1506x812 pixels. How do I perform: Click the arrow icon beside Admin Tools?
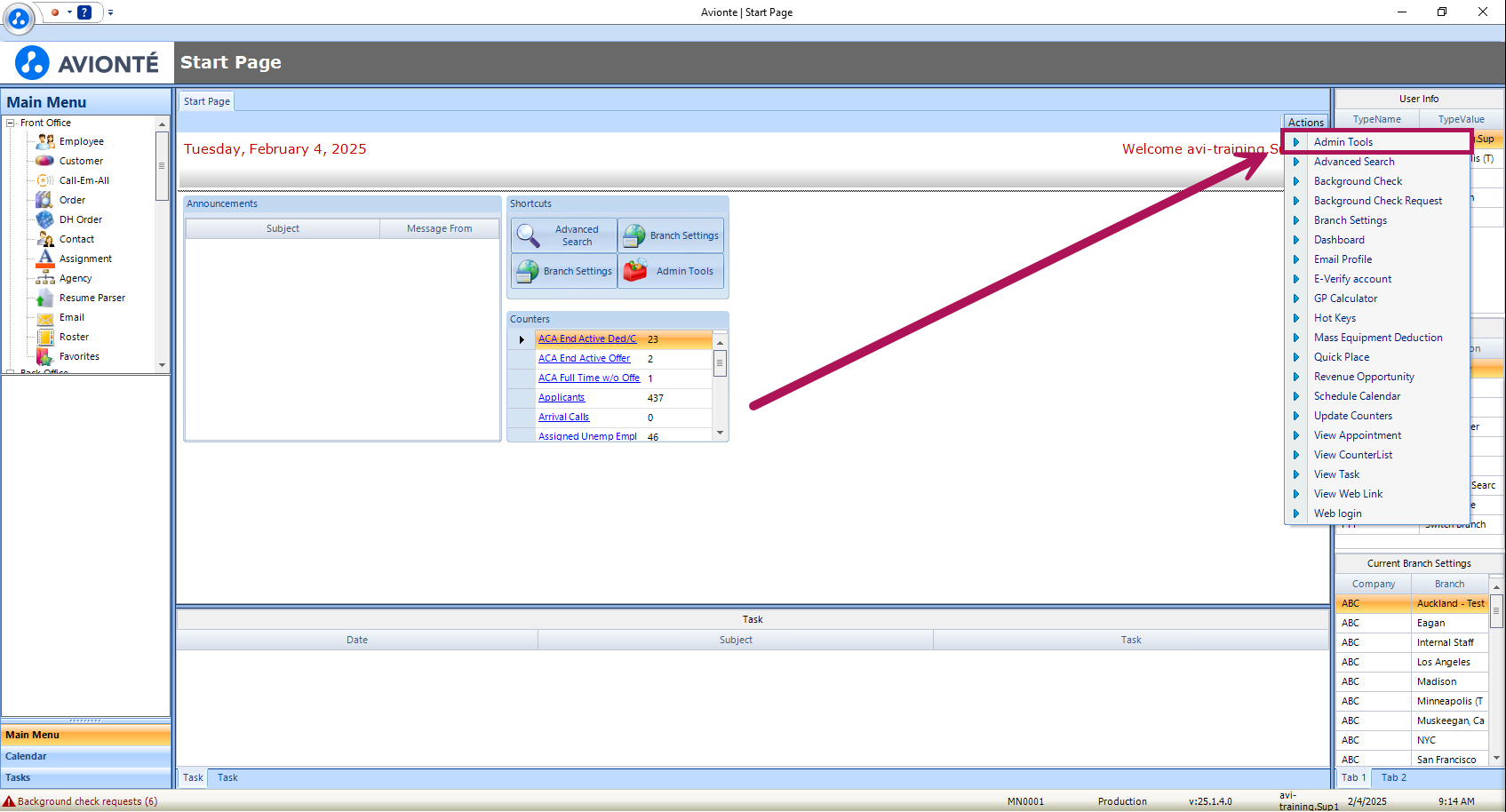[x=1296, y=142]
